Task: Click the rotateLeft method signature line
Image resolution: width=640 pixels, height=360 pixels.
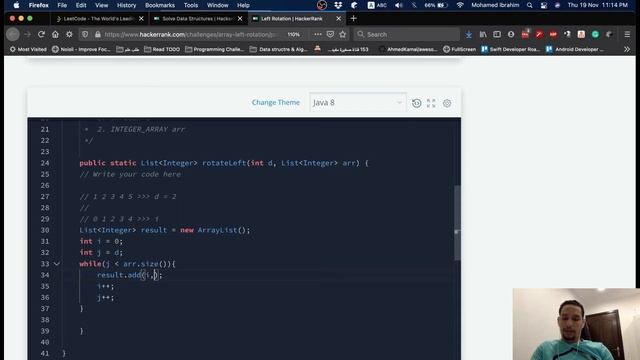Action: click(224, 163)
